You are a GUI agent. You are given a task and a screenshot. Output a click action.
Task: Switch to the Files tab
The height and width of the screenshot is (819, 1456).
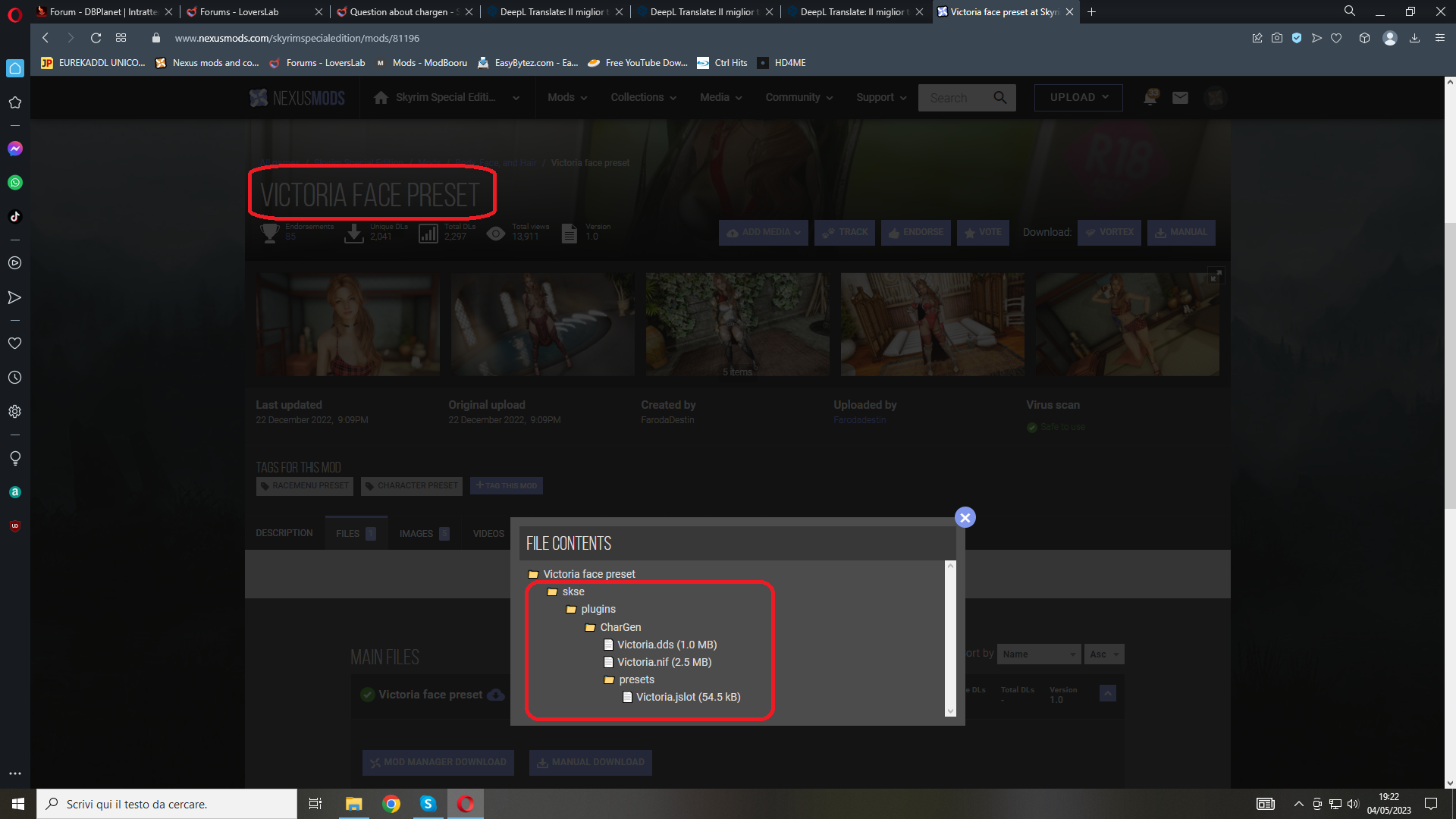(356, 533)
